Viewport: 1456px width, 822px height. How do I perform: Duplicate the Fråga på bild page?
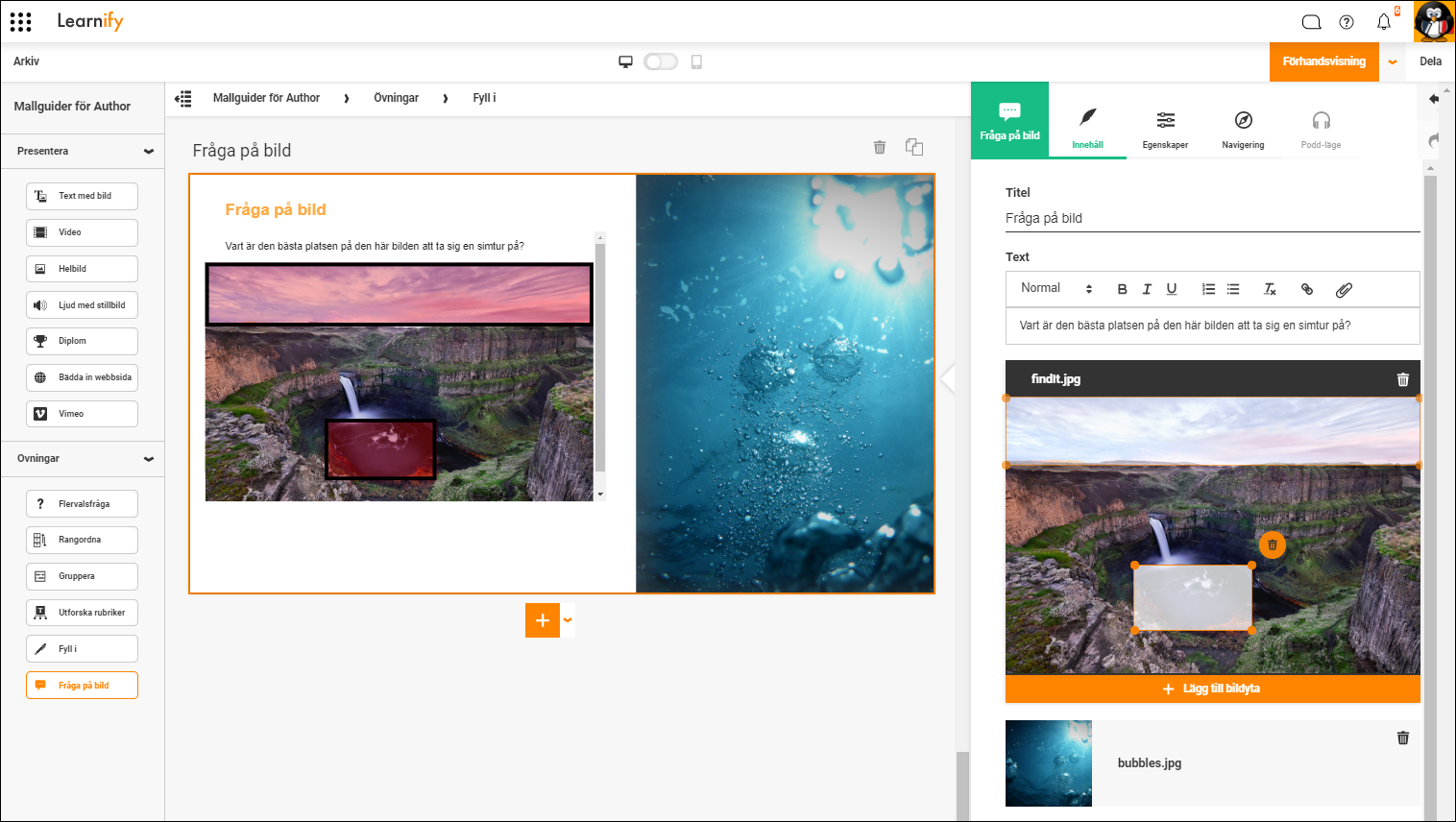point(914,147)
